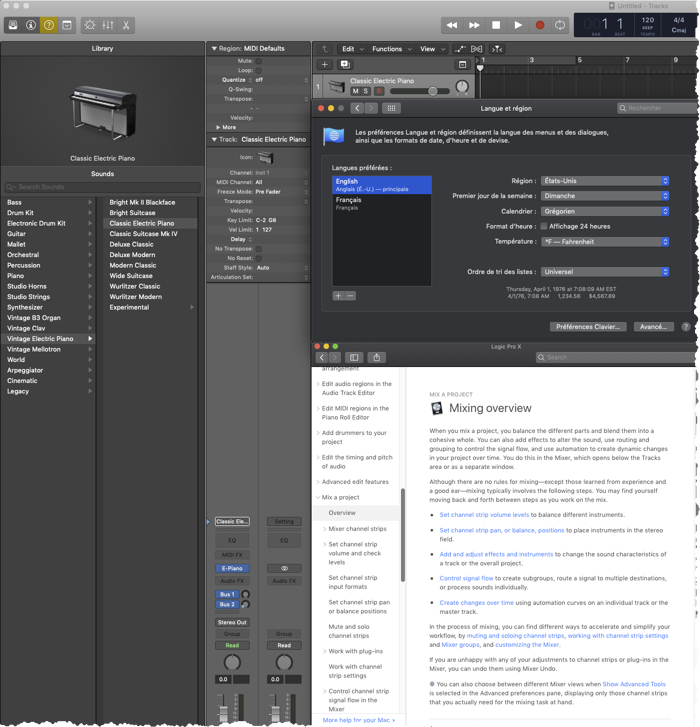Open the Library button in the control bar
The image size is (700, 727).
(13, 24)
